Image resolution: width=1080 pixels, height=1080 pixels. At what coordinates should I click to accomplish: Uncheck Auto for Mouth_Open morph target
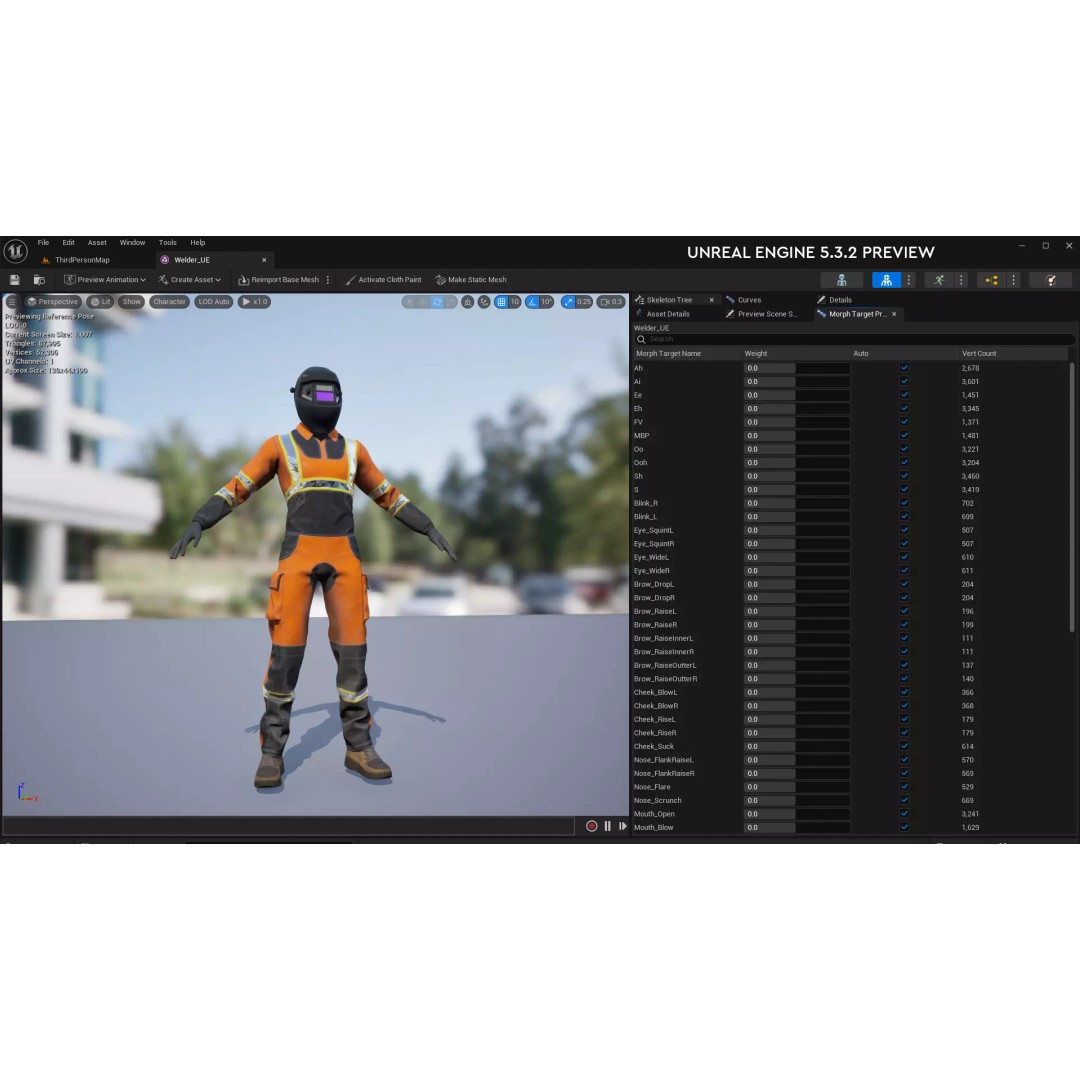tap(904, 813)
